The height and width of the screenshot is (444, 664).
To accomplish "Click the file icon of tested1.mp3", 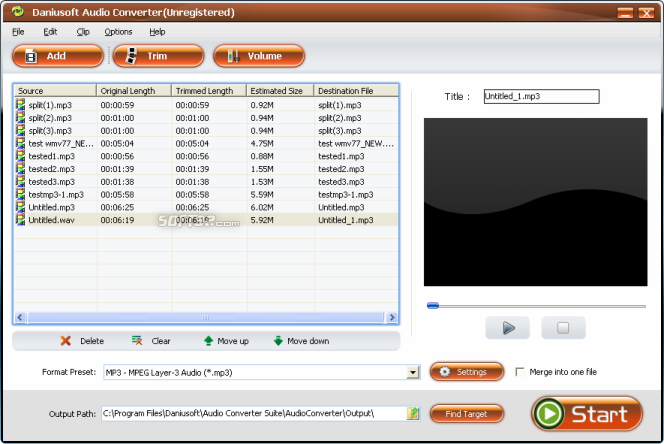I will pyautogui.click(x=20, y=156).
